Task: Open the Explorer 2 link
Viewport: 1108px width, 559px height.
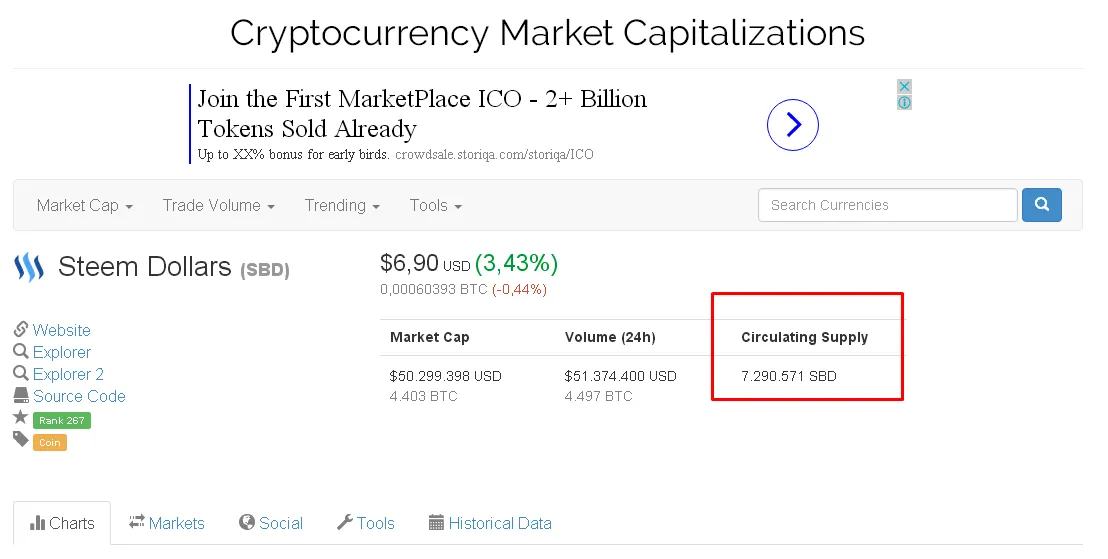Action: pyautogui.click(x=68, y=375)
